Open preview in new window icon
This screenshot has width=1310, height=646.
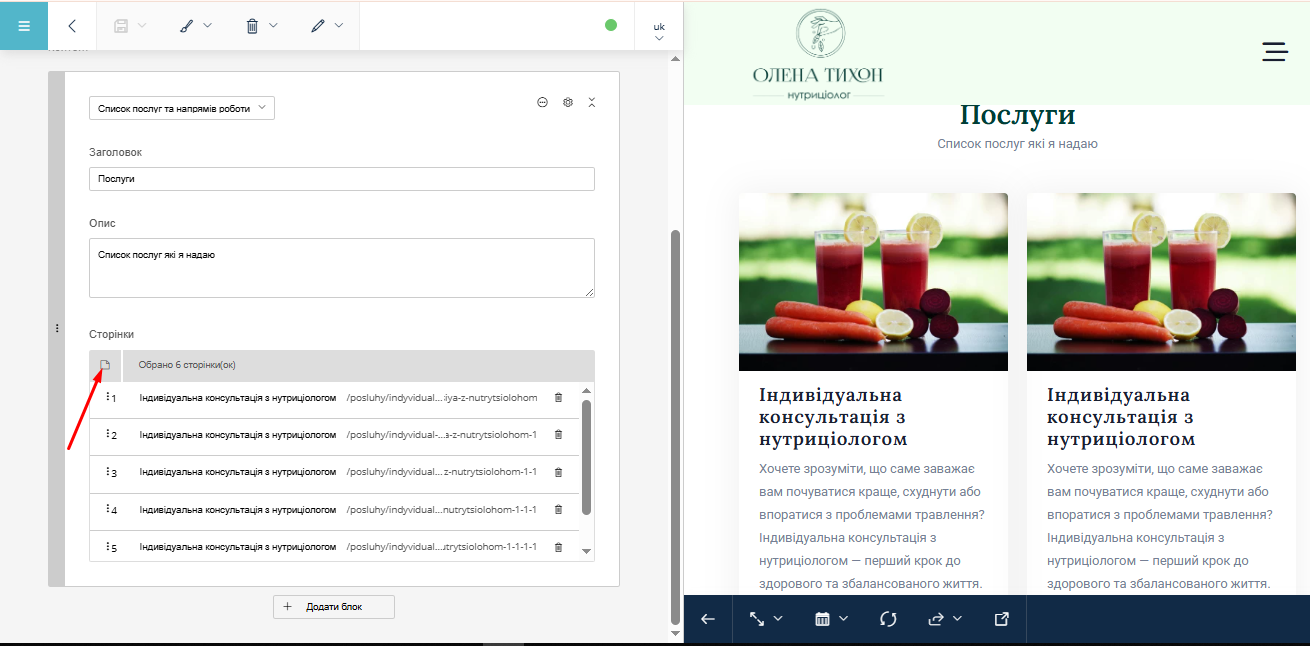click(x=1001, y=619)
